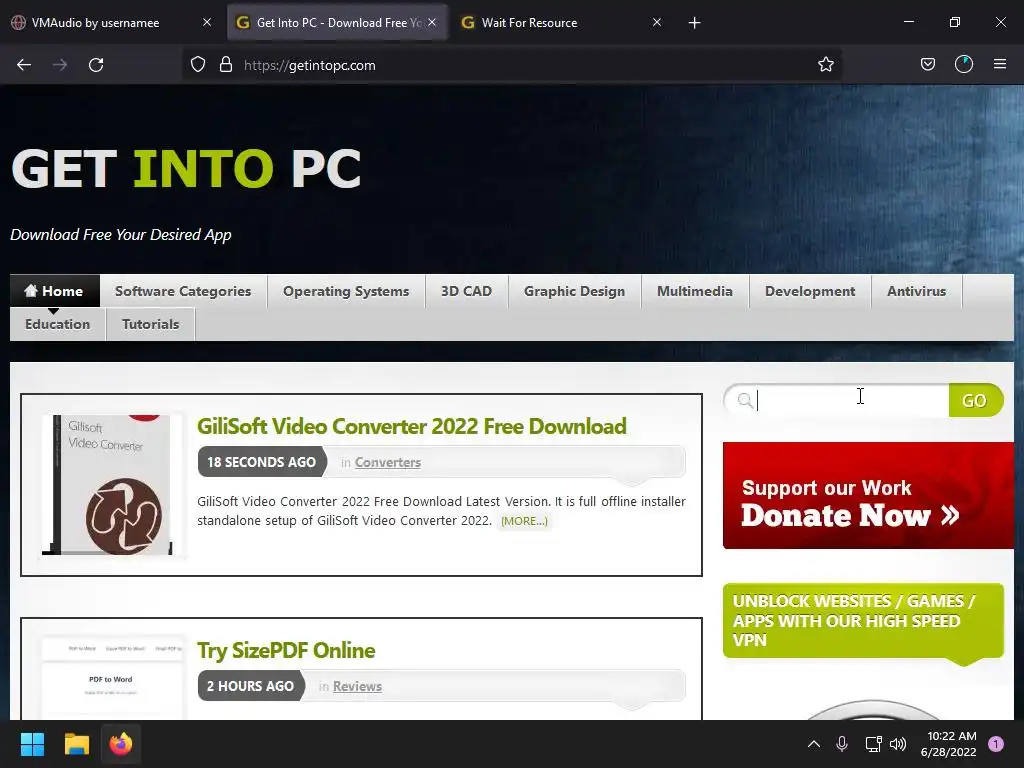Click the search magnifier icon in field
This screenshot has height=768, width=1024.
coord(744,400)
